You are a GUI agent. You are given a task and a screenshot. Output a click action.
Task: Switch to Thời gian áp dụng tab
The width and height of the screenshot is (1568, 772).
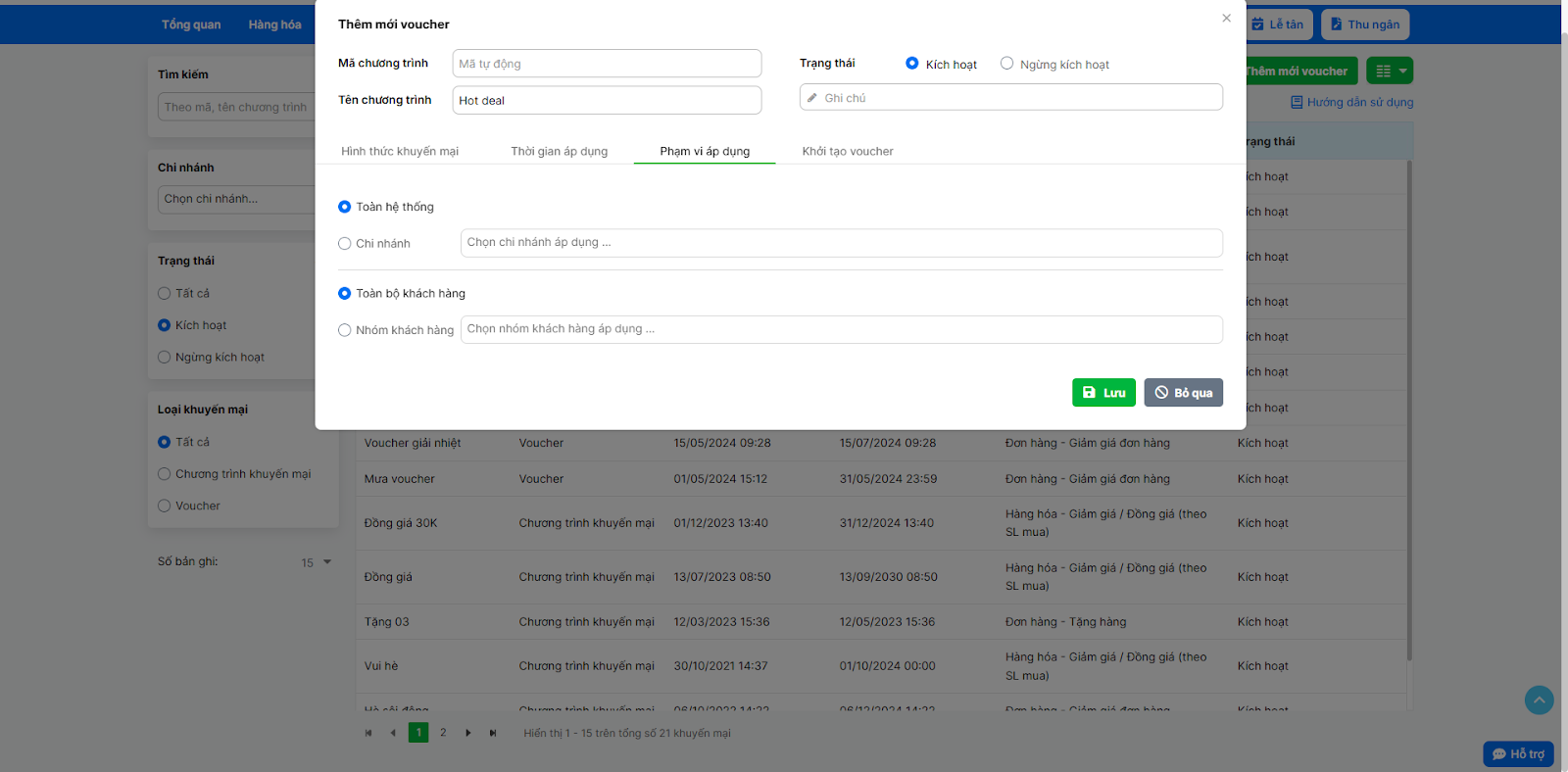pyautogui.click(x=559, y=151)
